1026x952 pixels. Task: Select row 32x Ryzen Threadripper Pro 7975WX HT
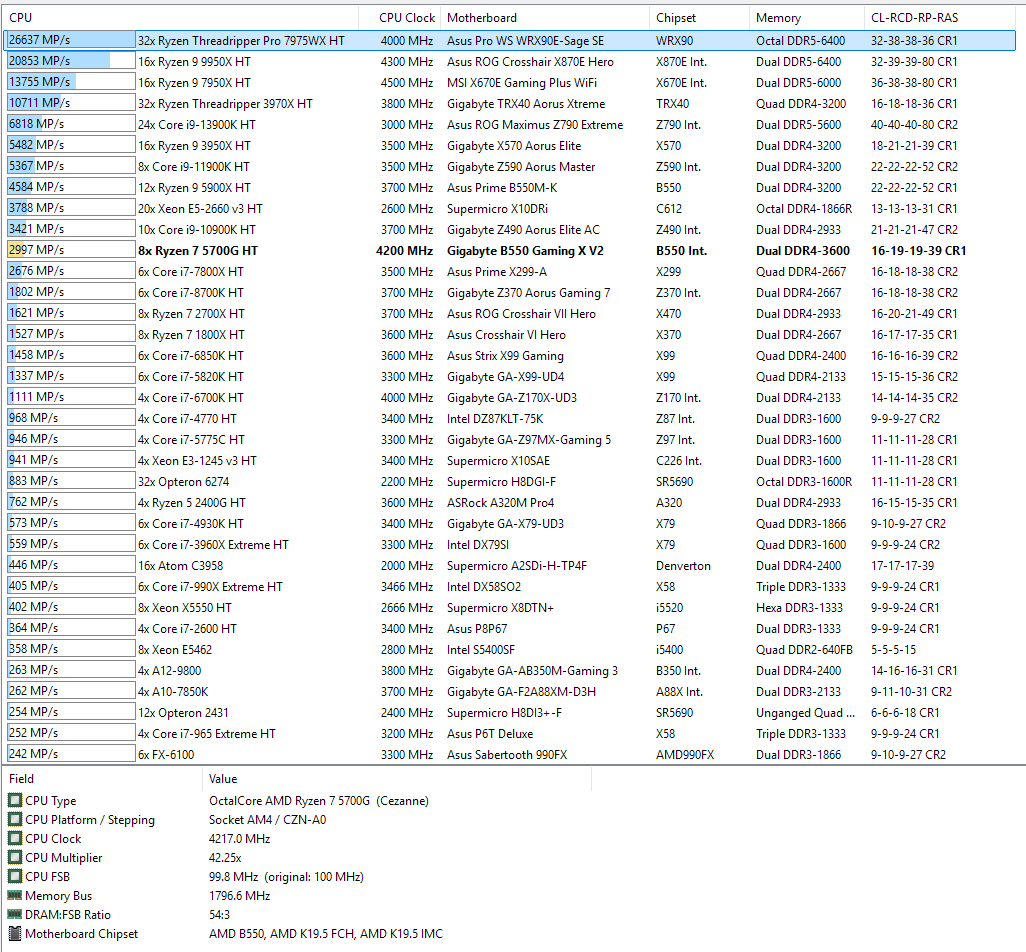(x=509, y=41)
